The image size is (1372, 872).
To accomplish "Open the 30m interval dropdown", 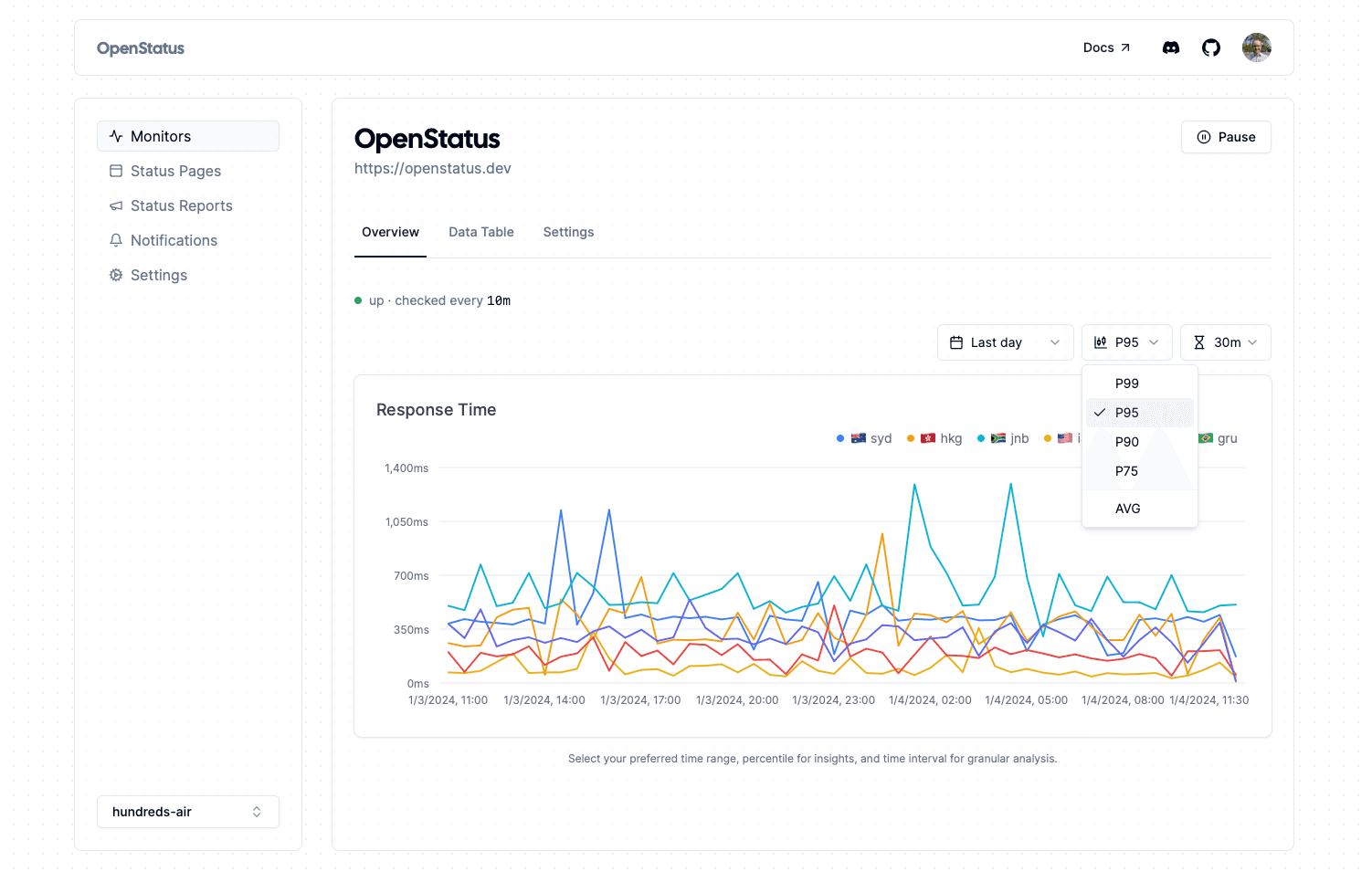I will point(1225,342).
